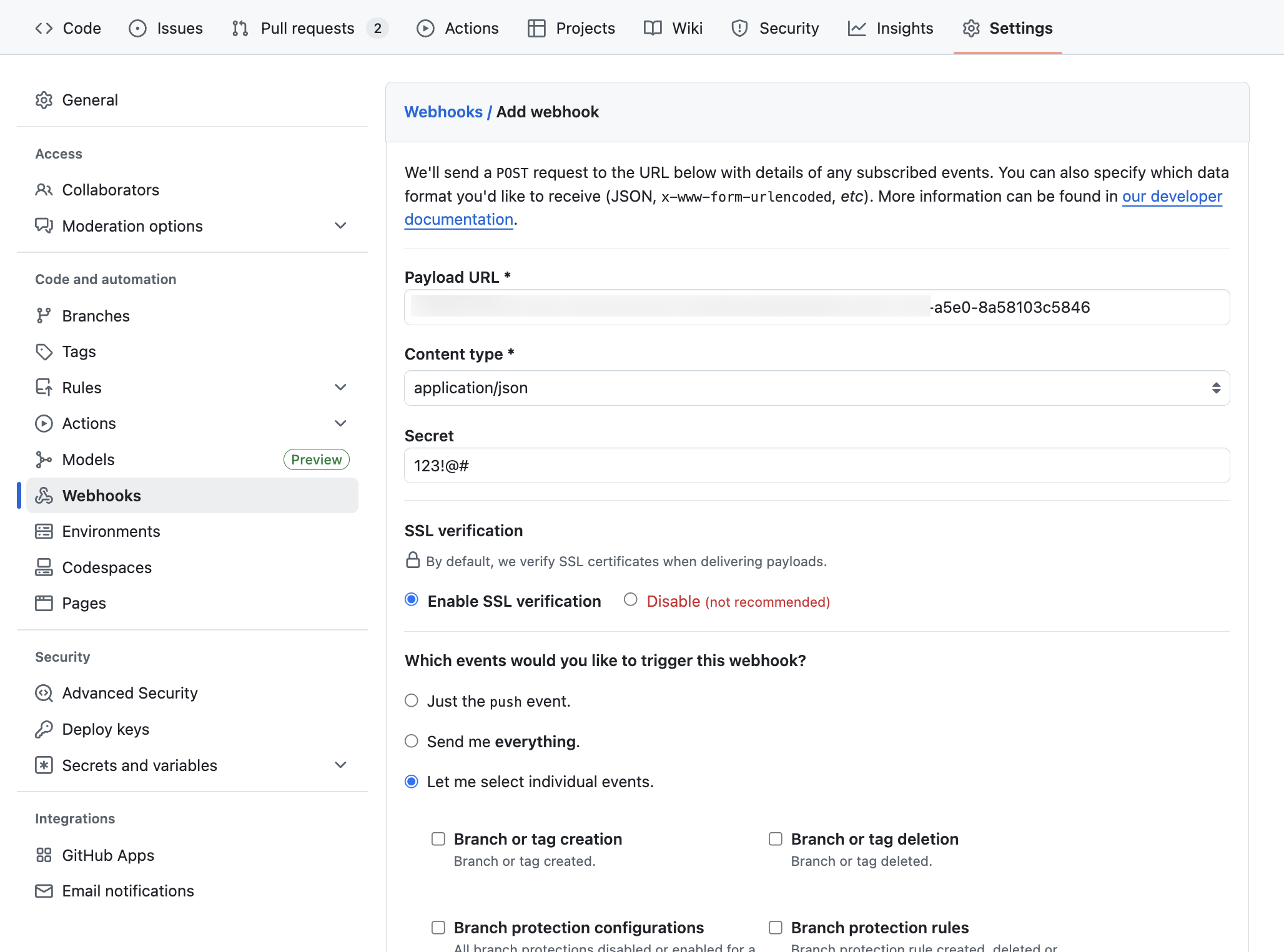This screenshot has width=1284, height=952.
Task: Click the Webhooks breadcrumb link
Action: tap(444, 112)
